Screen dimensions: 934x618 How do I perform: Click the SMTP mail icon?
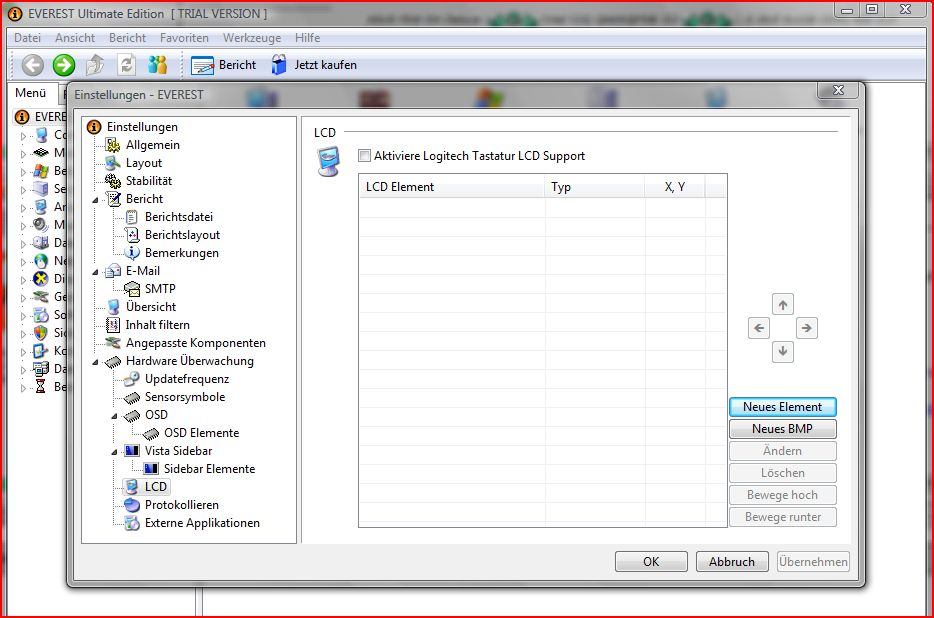coord(132,289)
